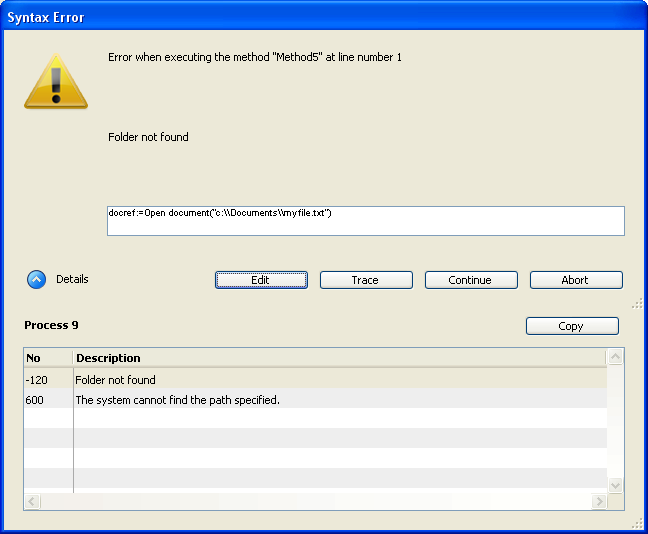Click the Trace button

coord(365,280)
